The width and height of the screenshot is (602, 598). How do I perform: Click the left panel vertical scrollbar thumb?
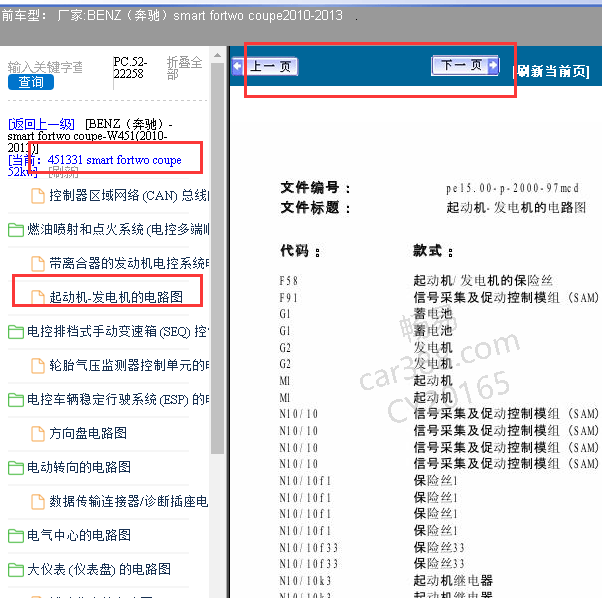pos(217,258)
